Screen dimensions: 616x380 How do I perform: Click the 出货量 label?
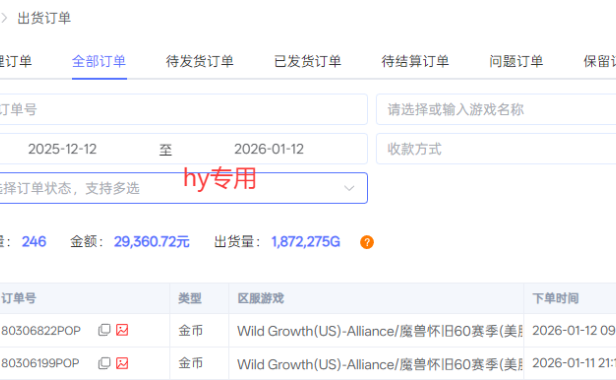pos(237,241)
